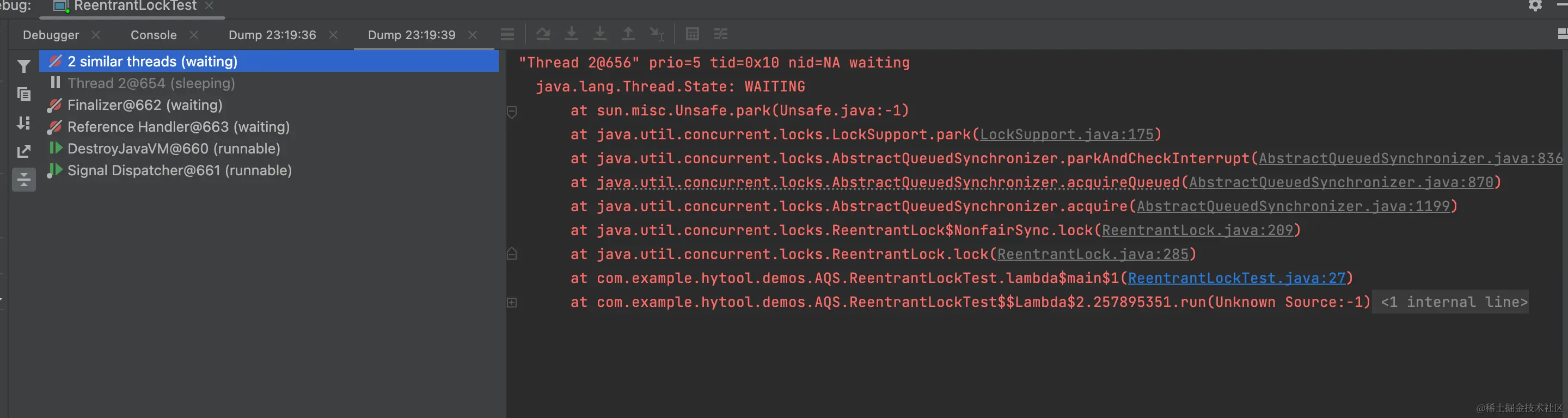Close the Debugger tab
Screen dimensions: 1568x418
coord(96,35)
